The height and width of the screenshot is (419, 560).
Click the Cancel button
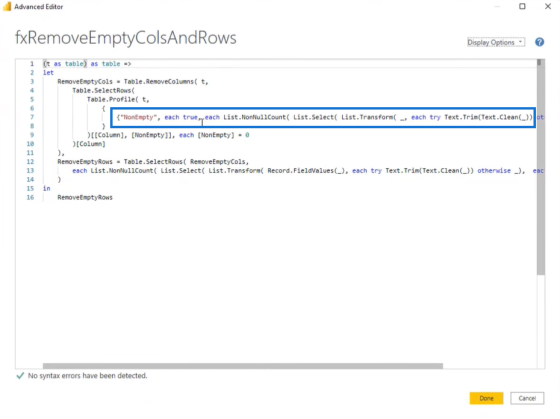click(527, 398)
